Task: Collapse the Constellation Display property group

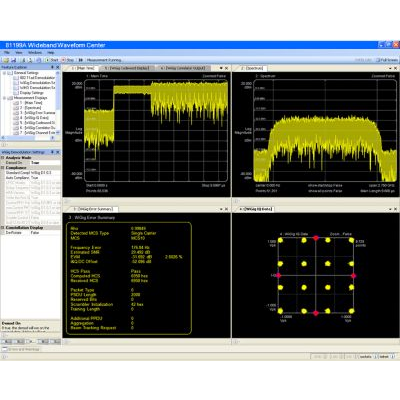Action: coord(3,228)
